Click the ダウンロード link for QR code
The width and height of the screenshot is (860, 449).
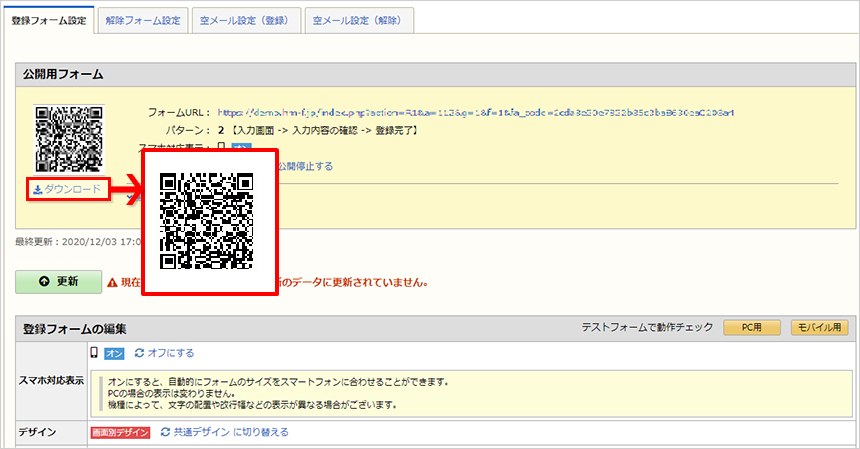point(67,189)
